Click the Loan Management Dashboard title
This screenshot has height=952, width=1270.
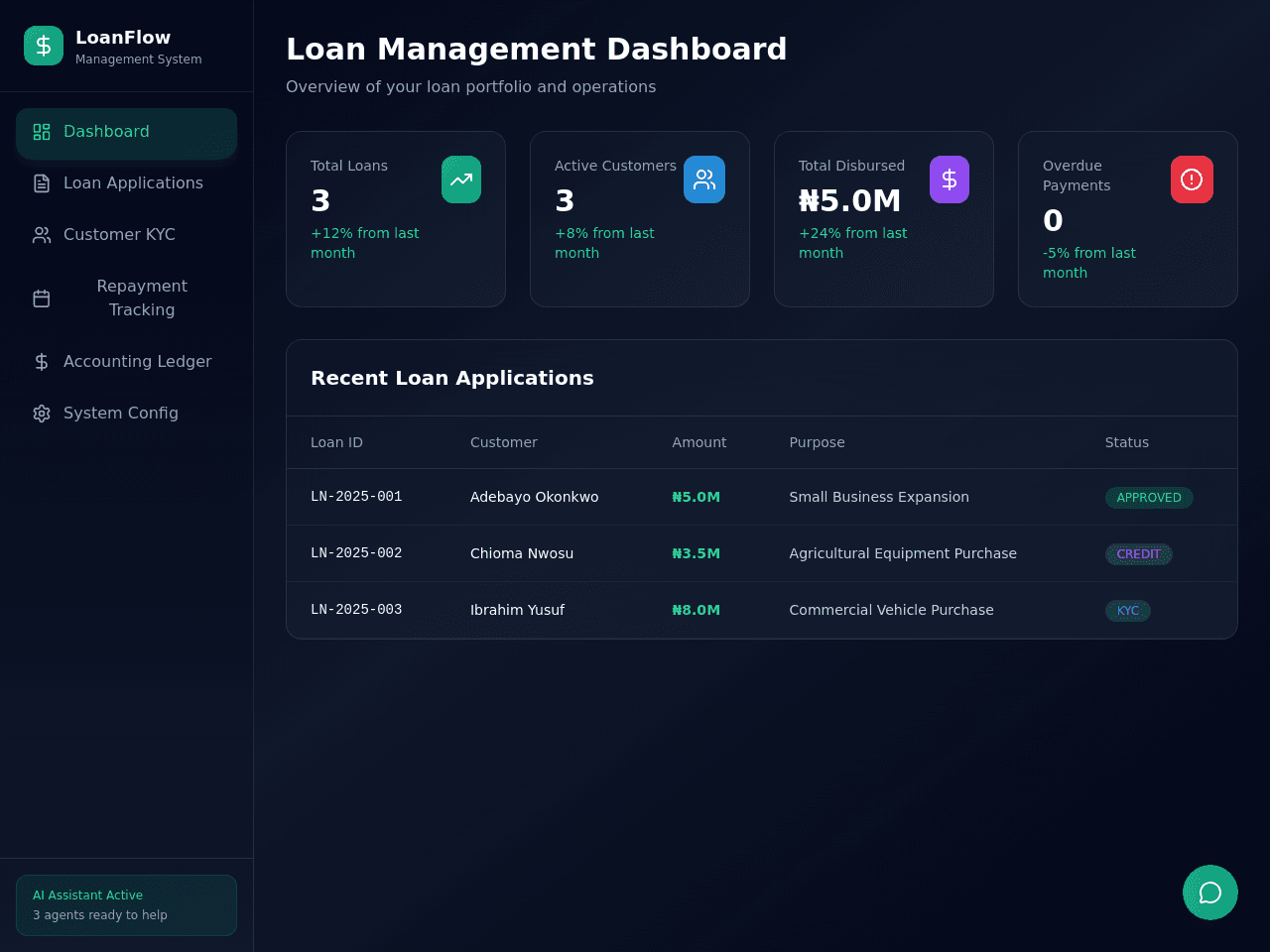536,49
